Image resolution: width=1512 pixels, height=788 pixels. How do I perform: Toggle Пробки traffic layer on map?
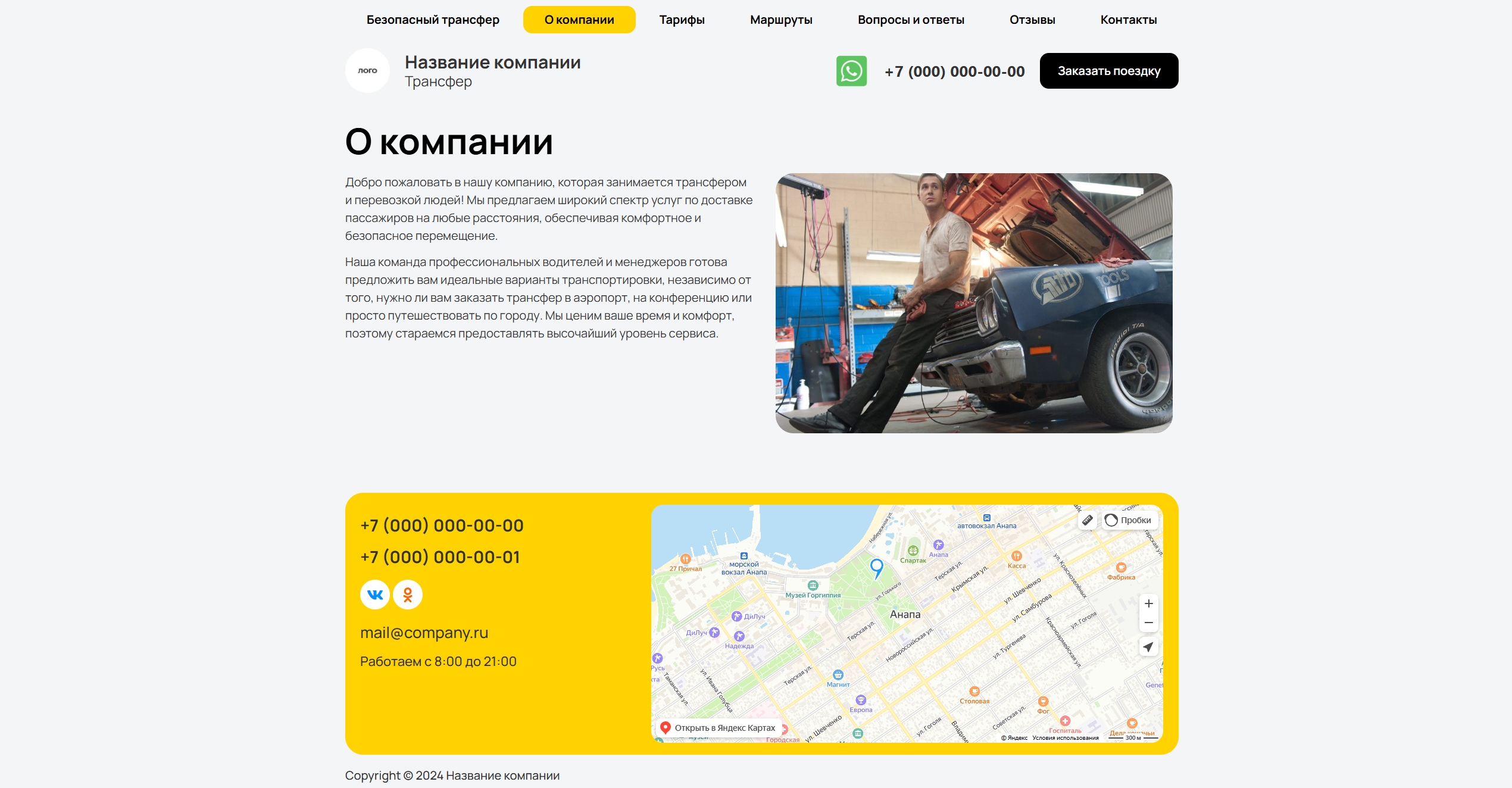point(1129,520)
